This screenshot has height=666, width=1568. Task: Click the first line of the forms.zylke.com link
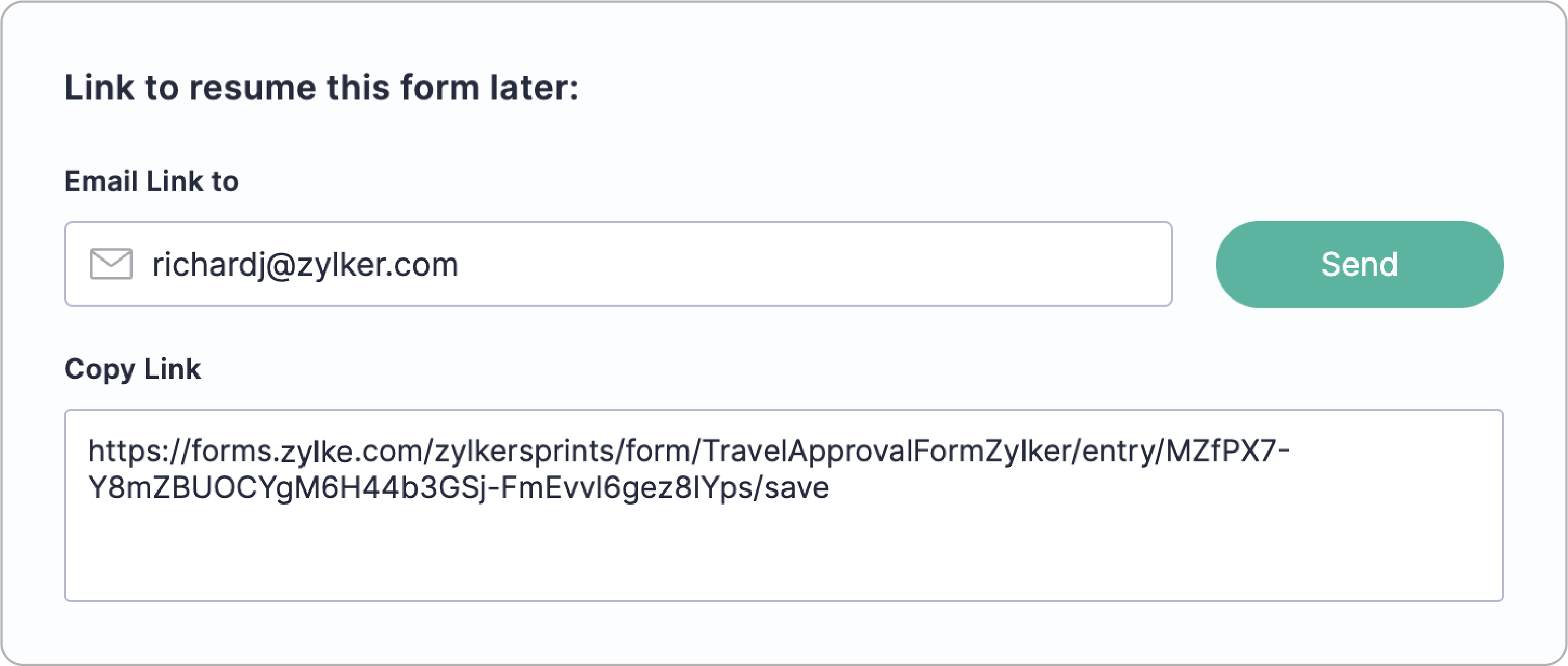(688, 451)
